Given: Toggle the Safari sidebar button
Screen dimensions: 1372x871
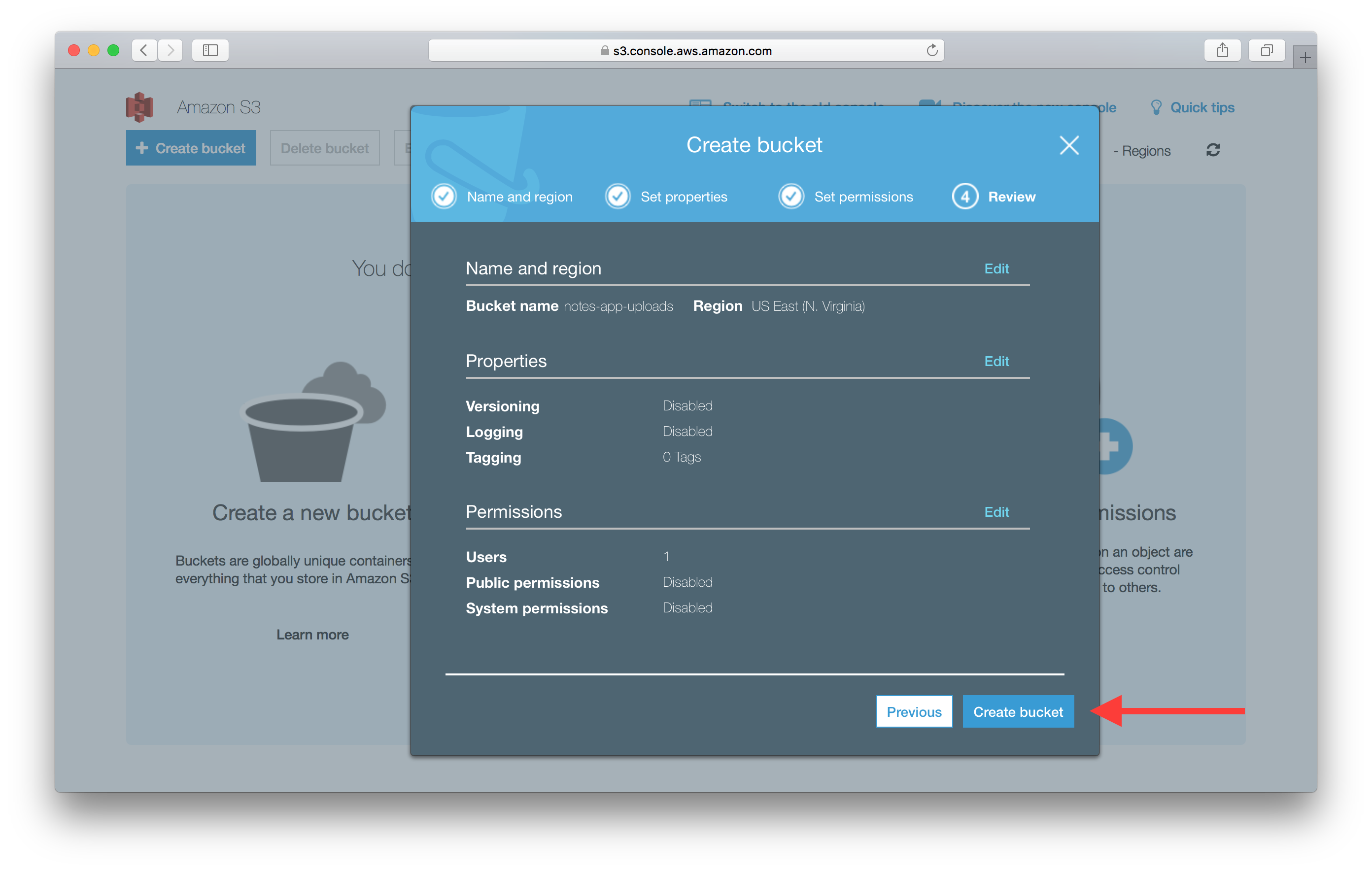Looking at the screenshot, I should 210,51.
